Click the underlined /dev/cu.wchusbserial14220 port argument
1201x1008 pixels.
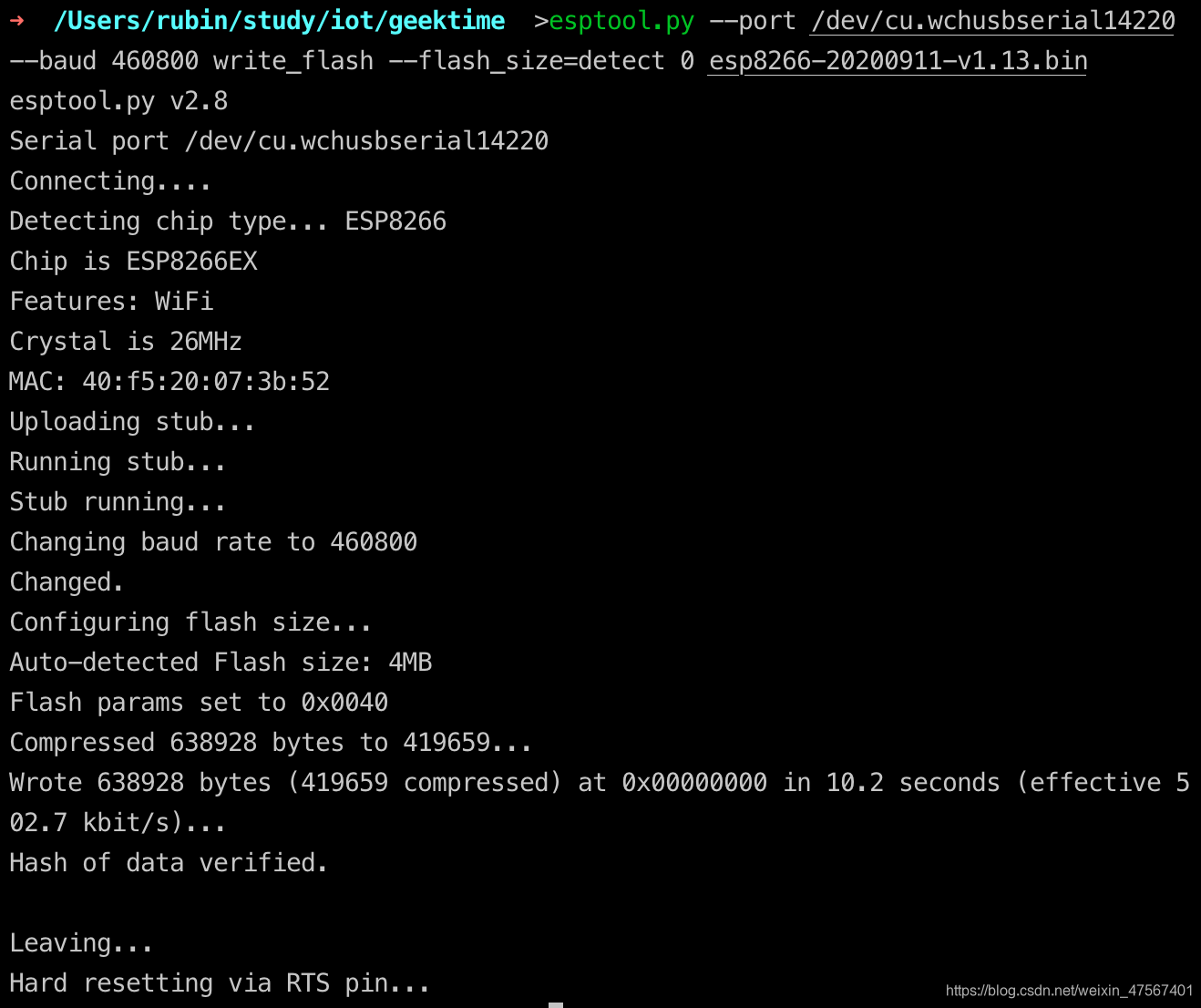[x=993, y=21]
